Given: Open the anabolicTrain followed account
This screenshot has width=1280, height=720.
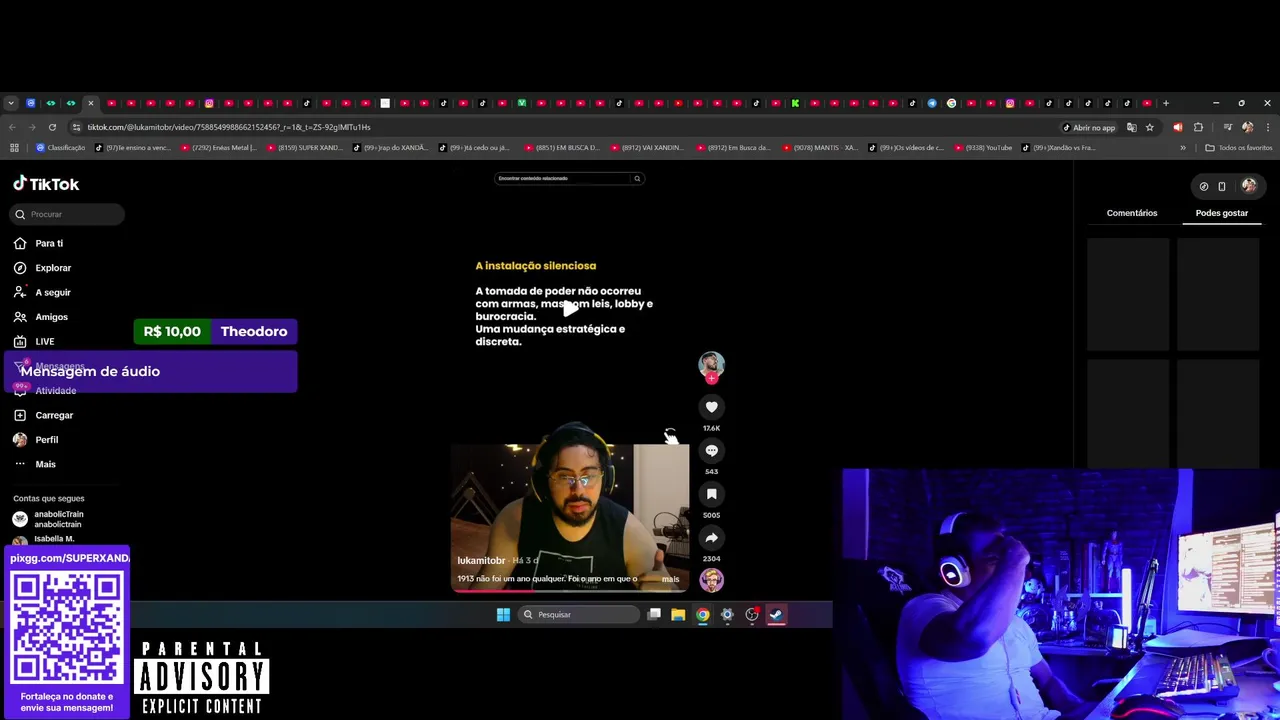Looking at the screenshot, I should click(x=48, y=519).
